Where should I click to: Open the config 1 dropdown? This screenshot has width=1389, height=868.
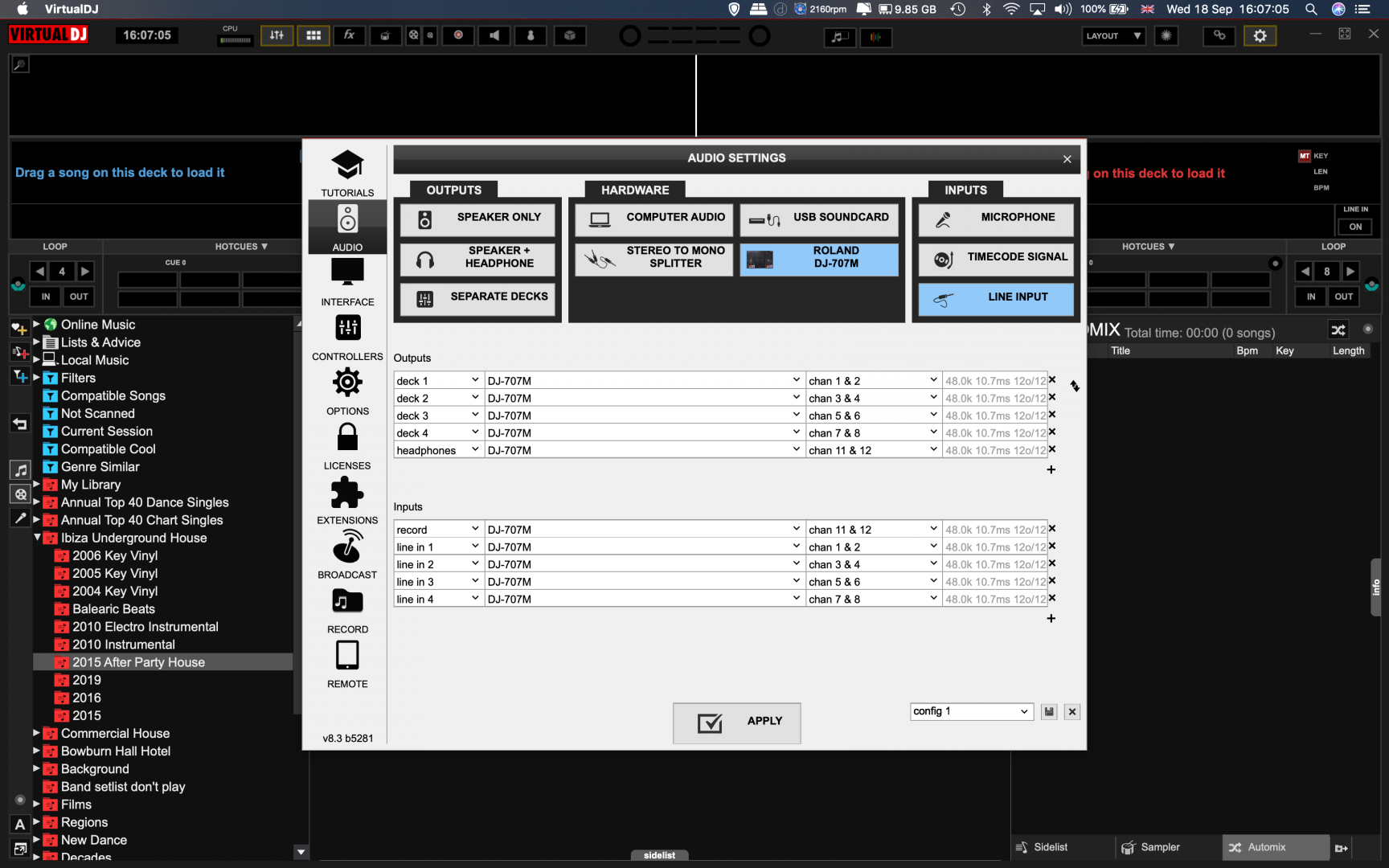pyautogui.click(x=971, y=711)
